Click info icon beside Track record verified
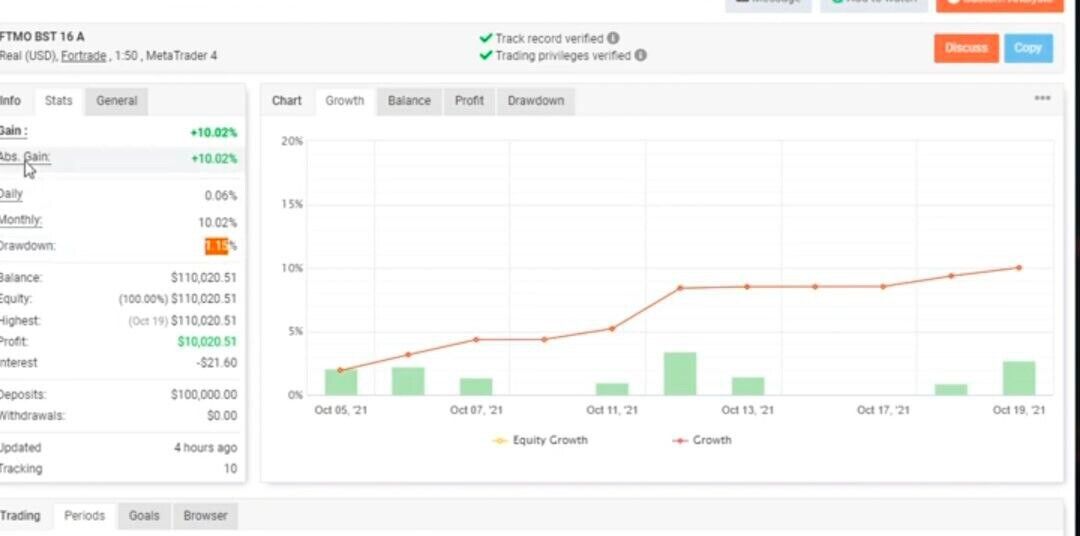Viewport: 1080px width, 536px height. tap(613, 38)
